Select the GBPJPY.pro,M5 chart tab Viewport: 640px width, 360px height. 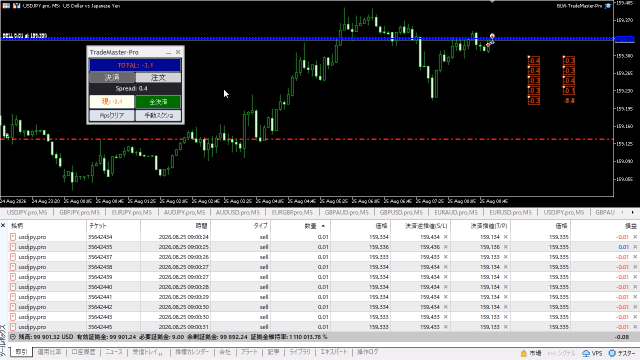(x=80, y=212)
